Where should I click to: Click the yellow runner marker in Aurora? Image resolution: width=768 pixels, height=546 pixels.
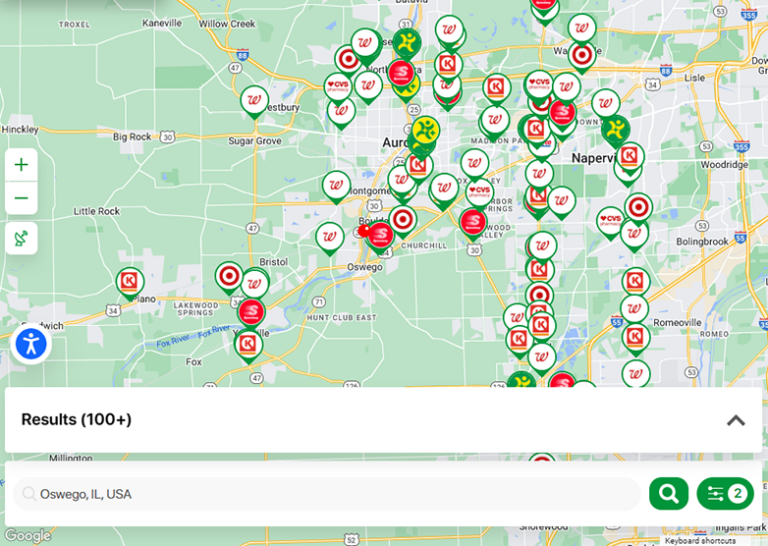pyautogui.click(x=425, y=130)
